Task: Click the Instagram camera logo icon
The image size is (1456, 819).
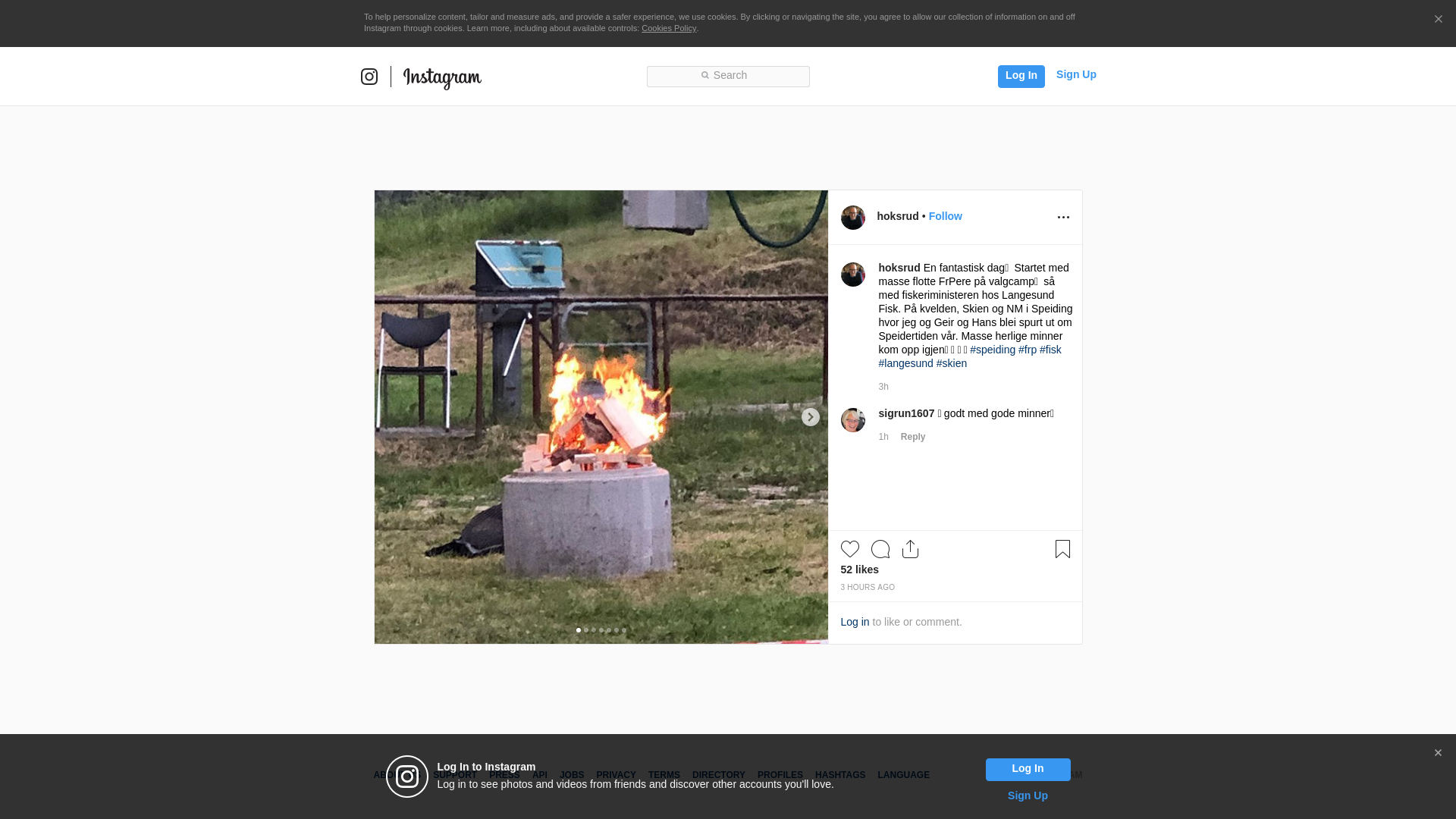Action: [x=369, y=77]
